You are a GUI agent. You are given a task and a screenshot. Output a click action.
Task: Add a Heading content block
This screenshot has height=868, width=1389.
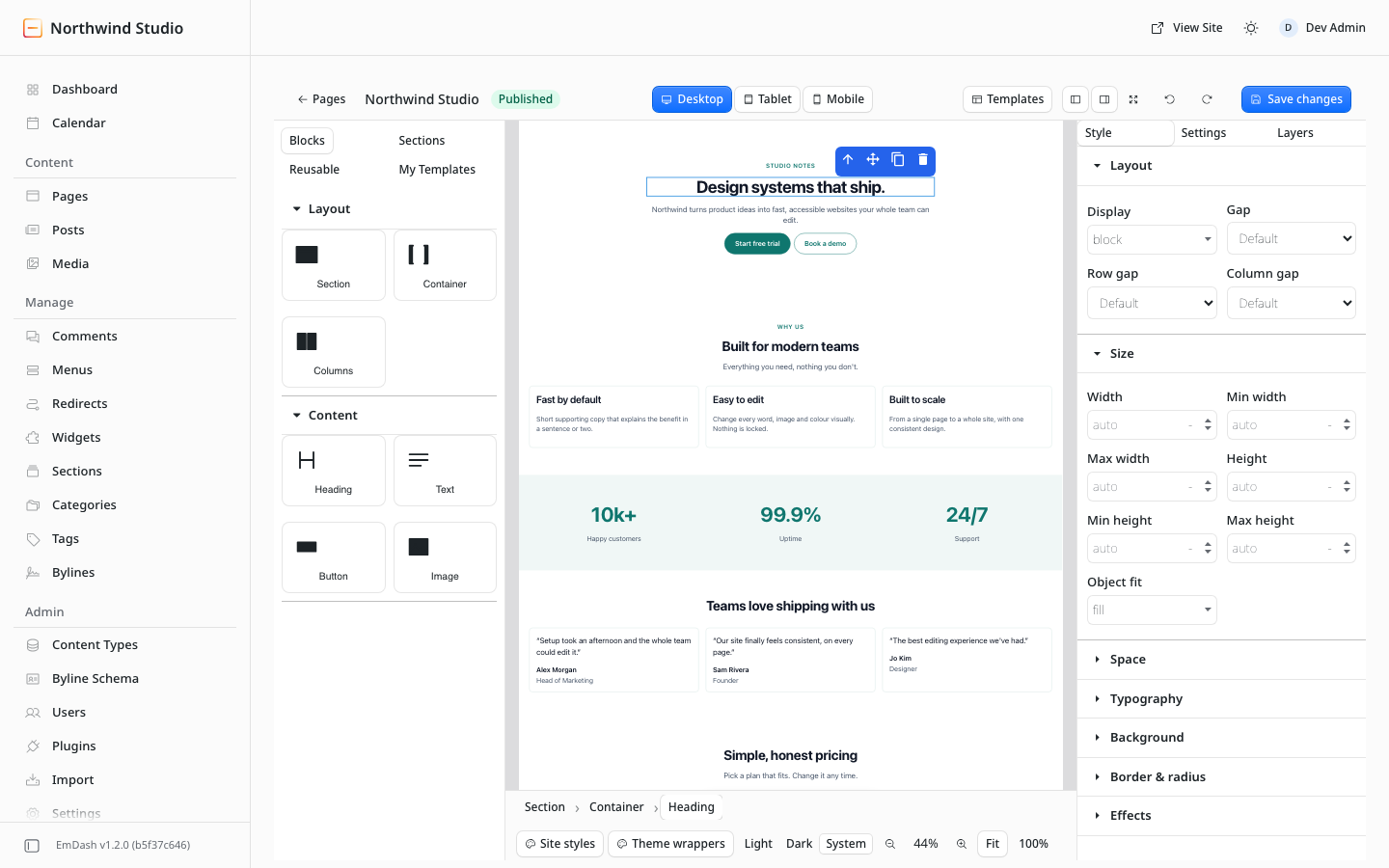pyautogui.click(x=334, y=471)
